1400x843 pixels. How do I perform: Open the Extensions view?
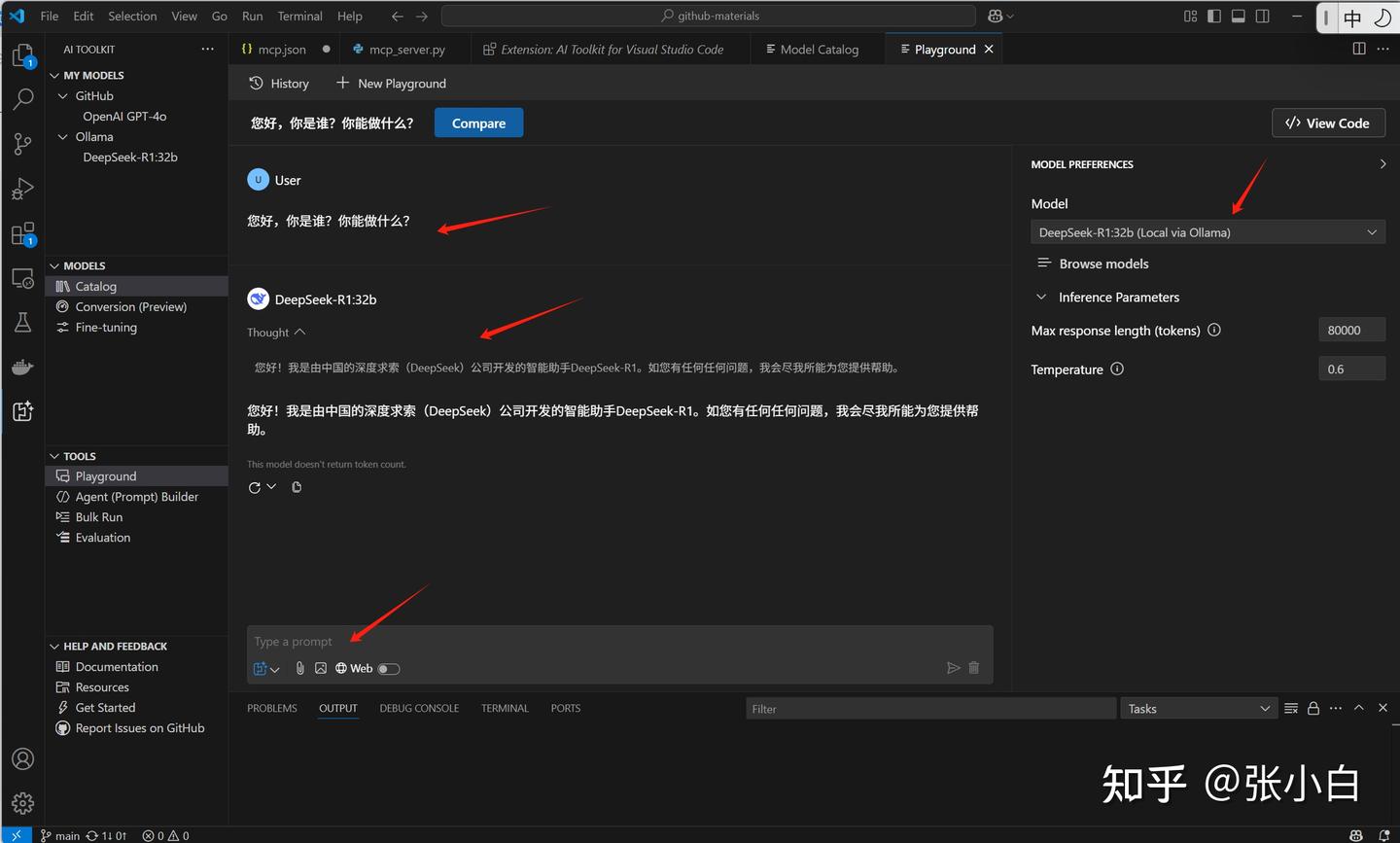click(22, 234)
